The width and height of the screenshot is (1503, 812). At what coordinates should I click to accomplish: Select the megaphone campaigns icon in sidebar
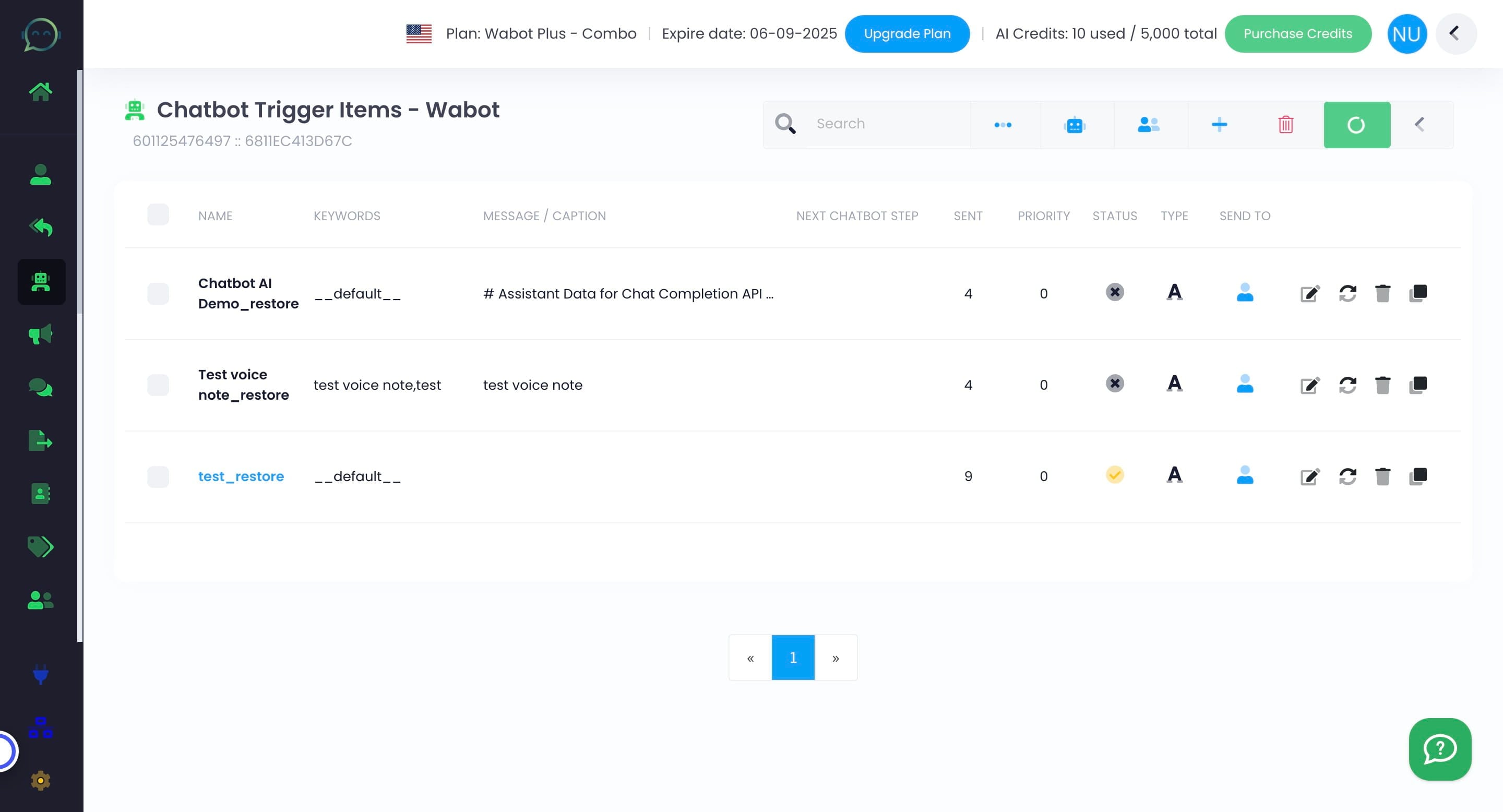click(40, 333)
